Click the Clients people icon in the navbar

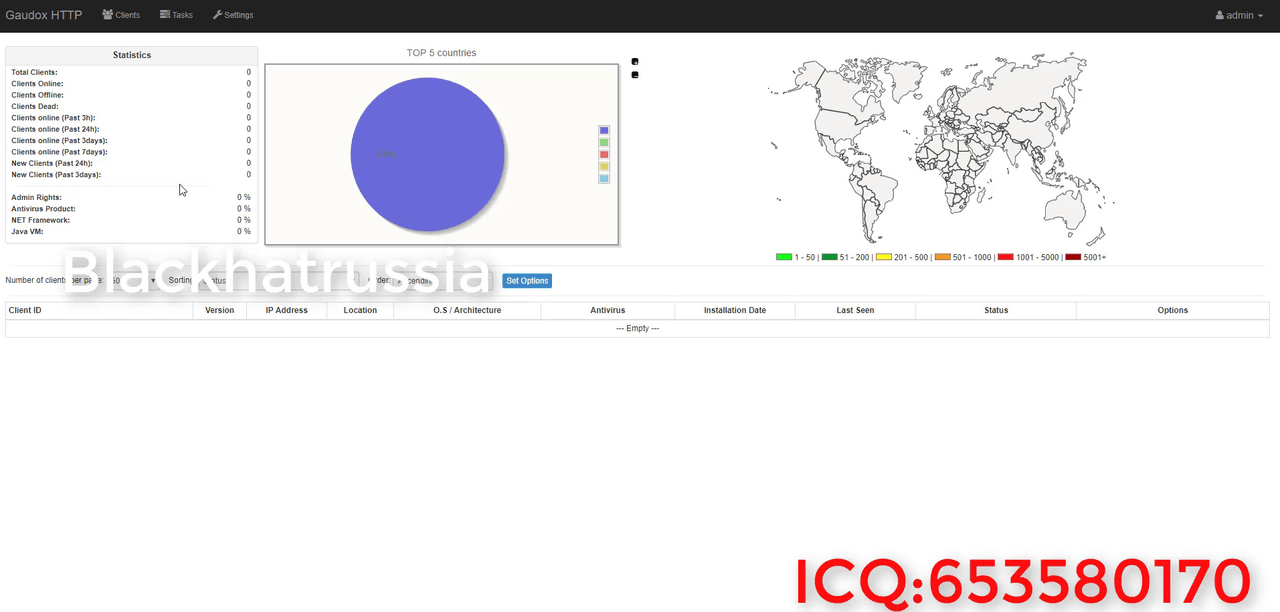(107, 14)
